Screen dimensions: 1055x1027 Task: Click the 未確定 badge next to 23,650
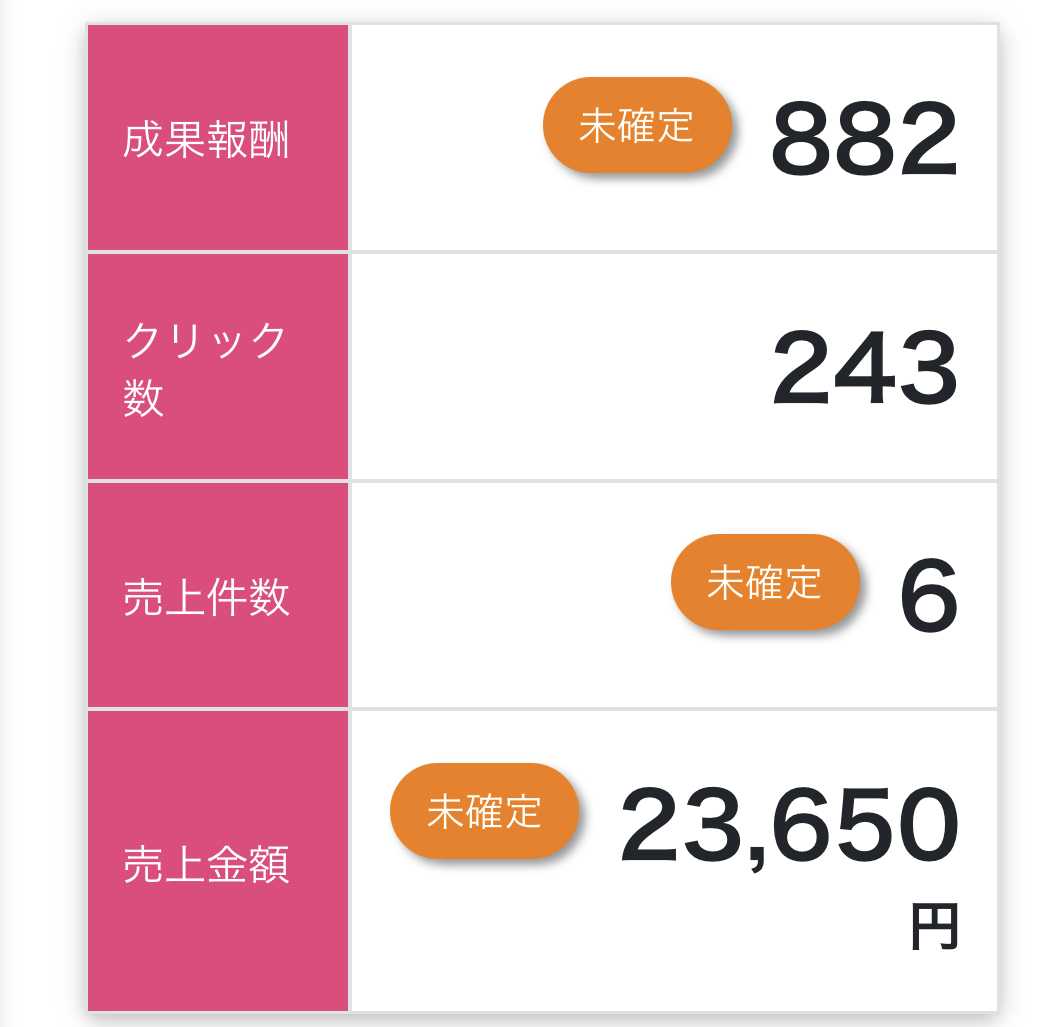pos(484,811)
